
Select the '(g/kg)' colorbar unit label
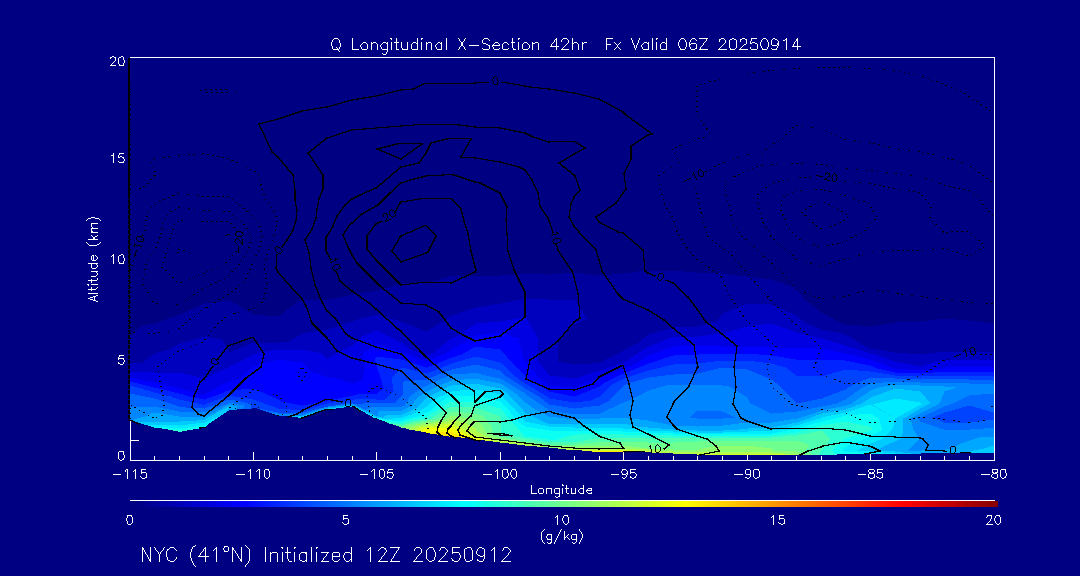[x=561, y=536]
